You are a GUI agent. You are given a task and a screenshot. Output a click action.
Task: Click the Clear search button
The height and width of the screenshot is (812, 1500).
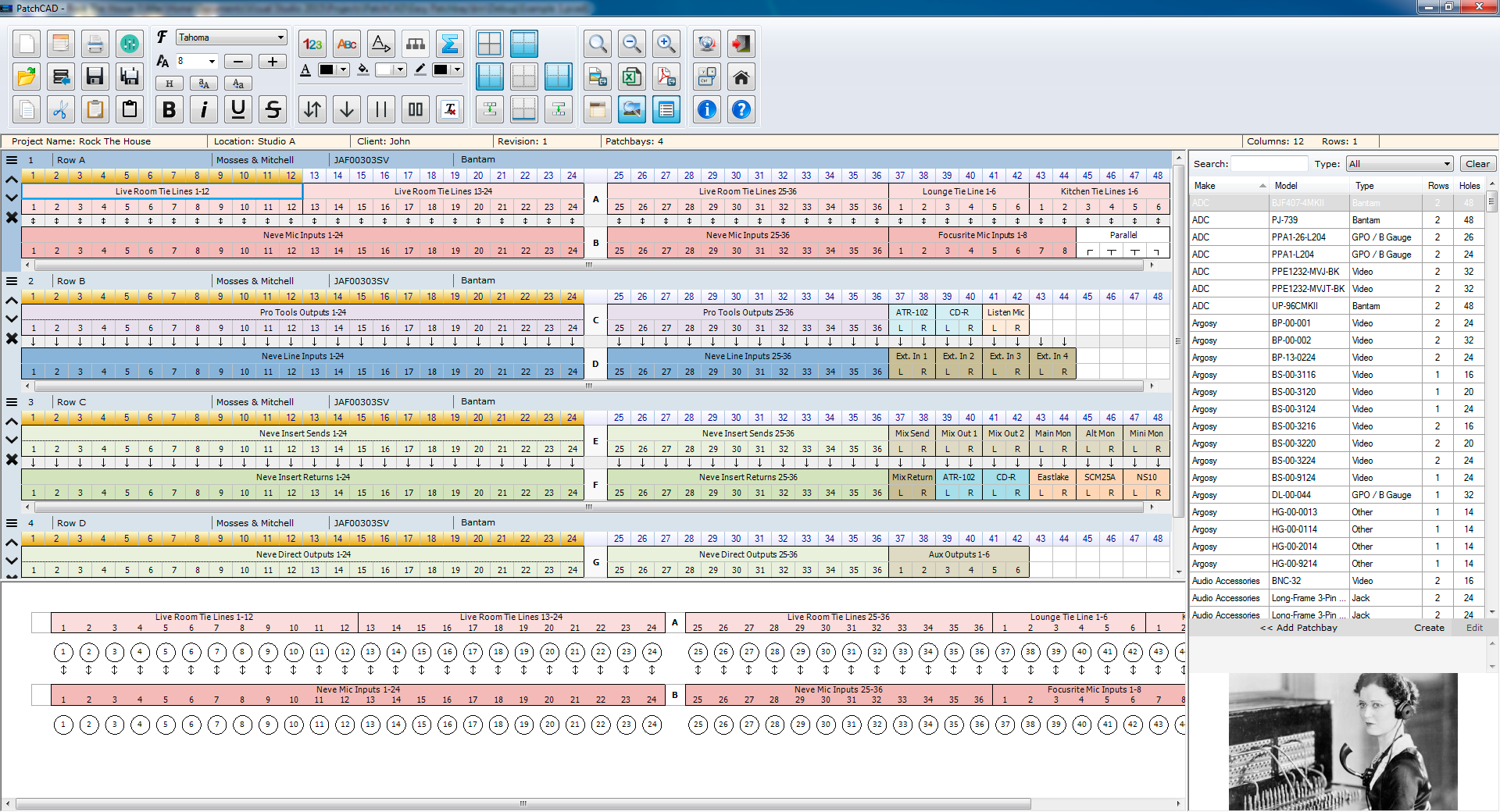tap(1477, 164)
